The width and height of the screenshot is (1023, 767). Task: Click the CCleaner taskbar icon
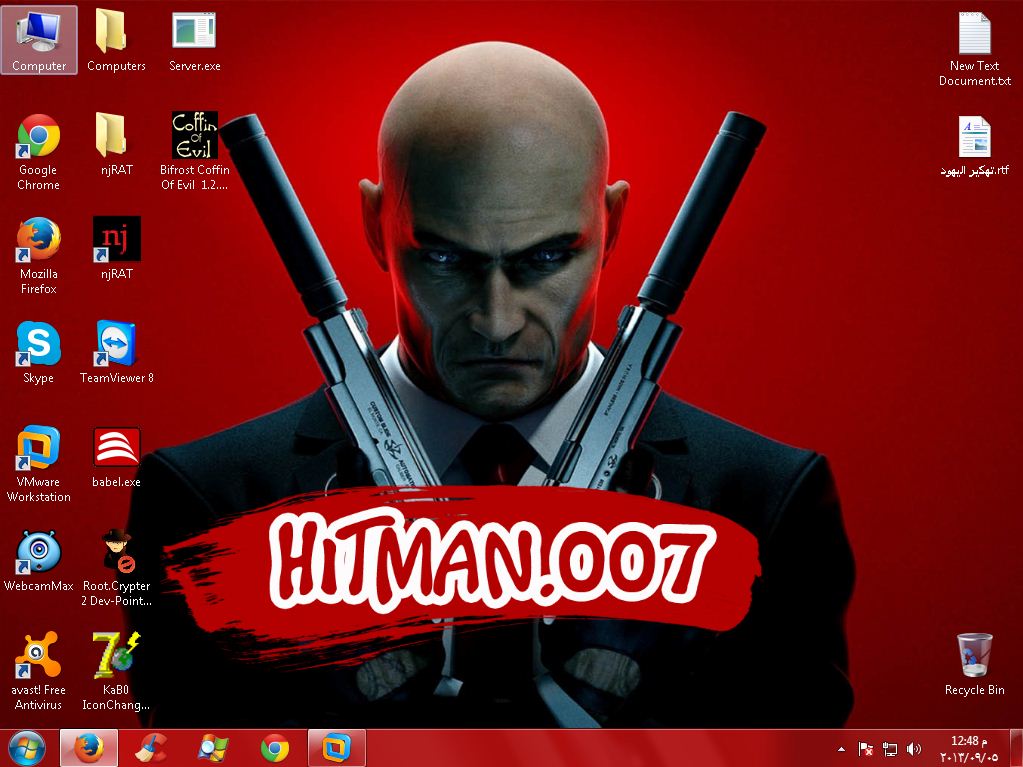pyautogui.click(x=151, y=748)
